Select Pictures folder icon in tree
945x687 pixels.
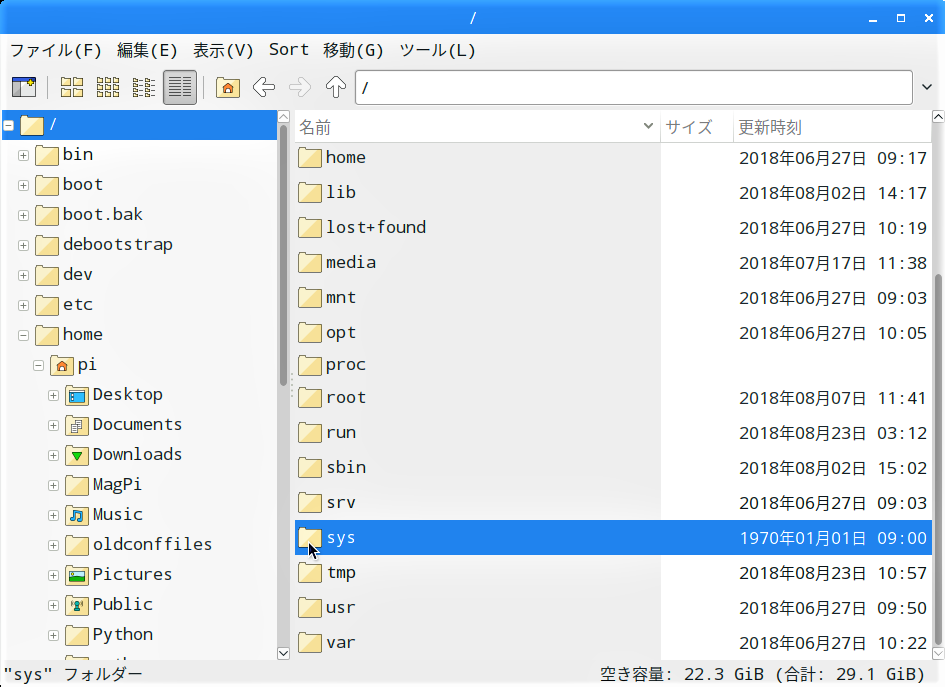pos(77,575)
